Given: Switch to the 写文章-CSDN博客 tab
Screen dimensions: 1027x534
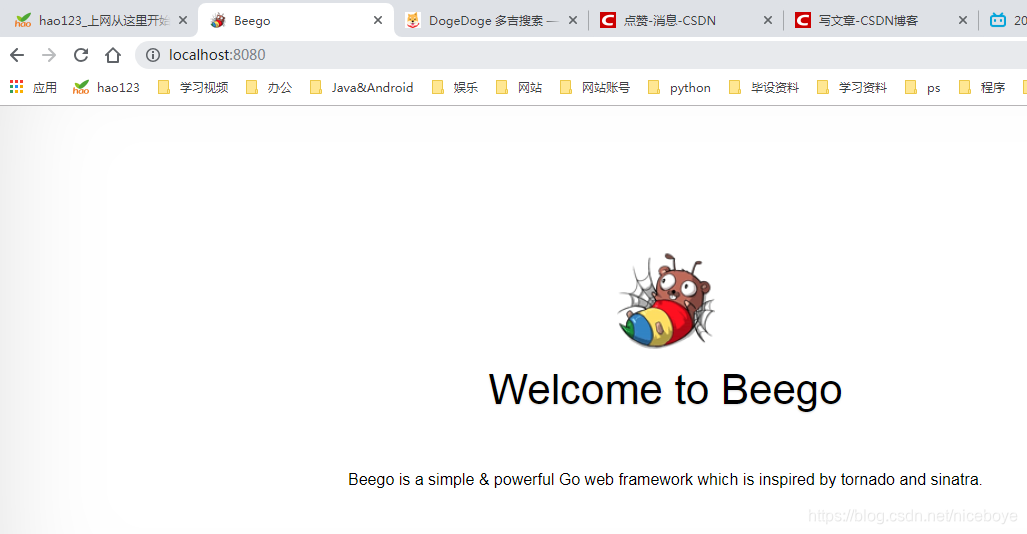Looking at the screenshot, I should (x=881, y=20).
